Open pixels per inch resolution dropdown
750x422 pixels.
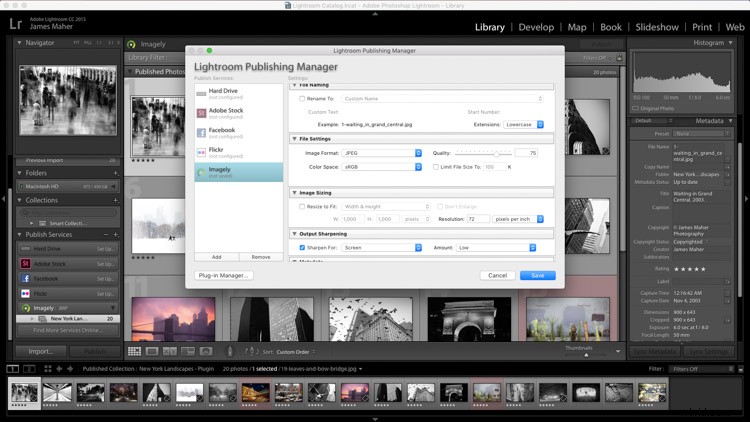(518, 219)
